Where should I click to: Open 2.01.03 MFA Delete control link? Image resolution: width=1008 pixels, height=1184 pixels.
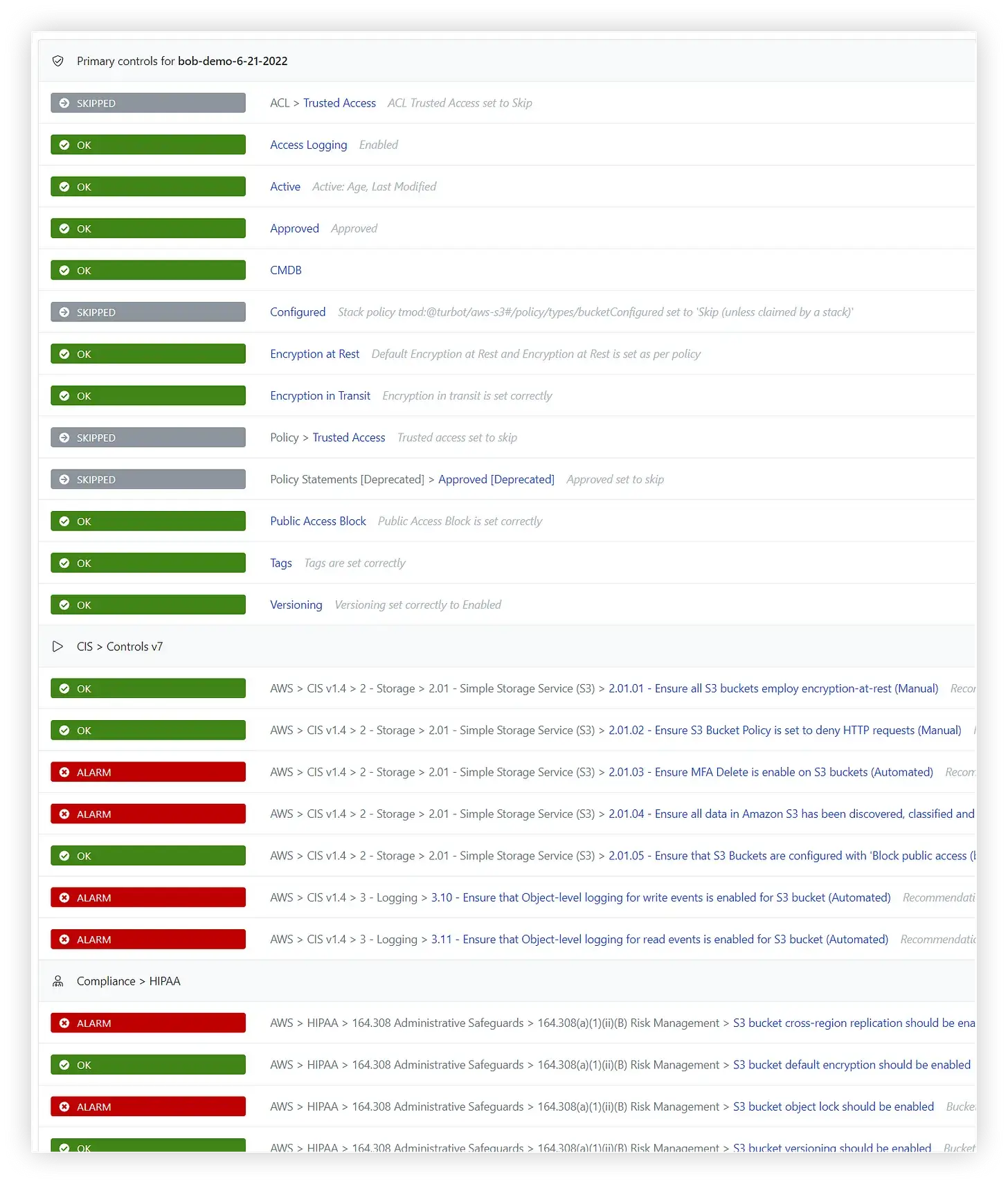[x=771, y=772]
